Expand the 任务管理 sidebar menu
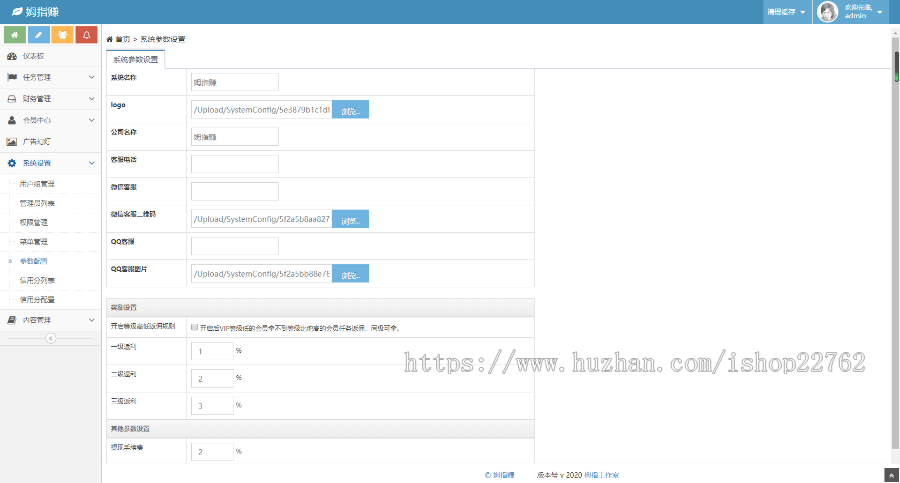This screenshot has width=900, height=483. coord(50,76)
